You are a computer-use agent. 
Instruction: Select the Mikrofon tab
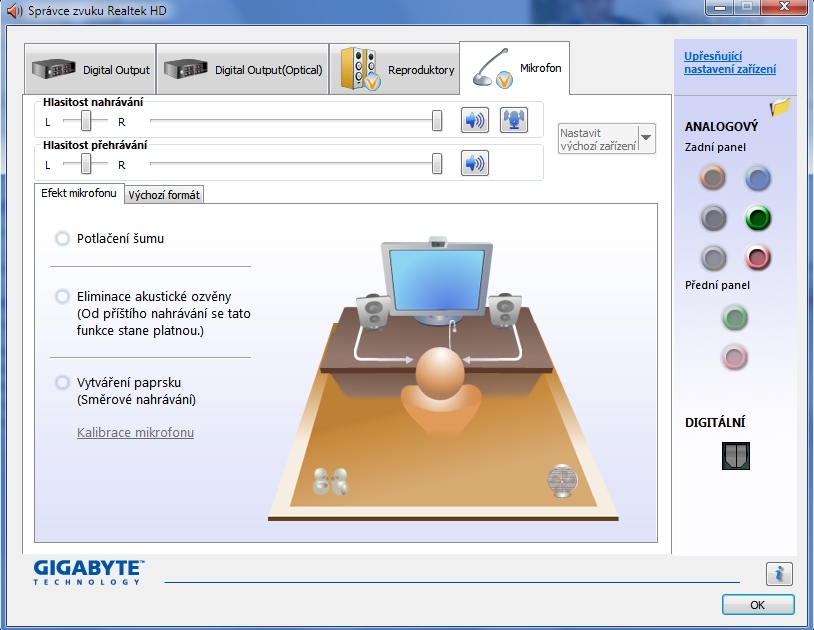[514, 68]
